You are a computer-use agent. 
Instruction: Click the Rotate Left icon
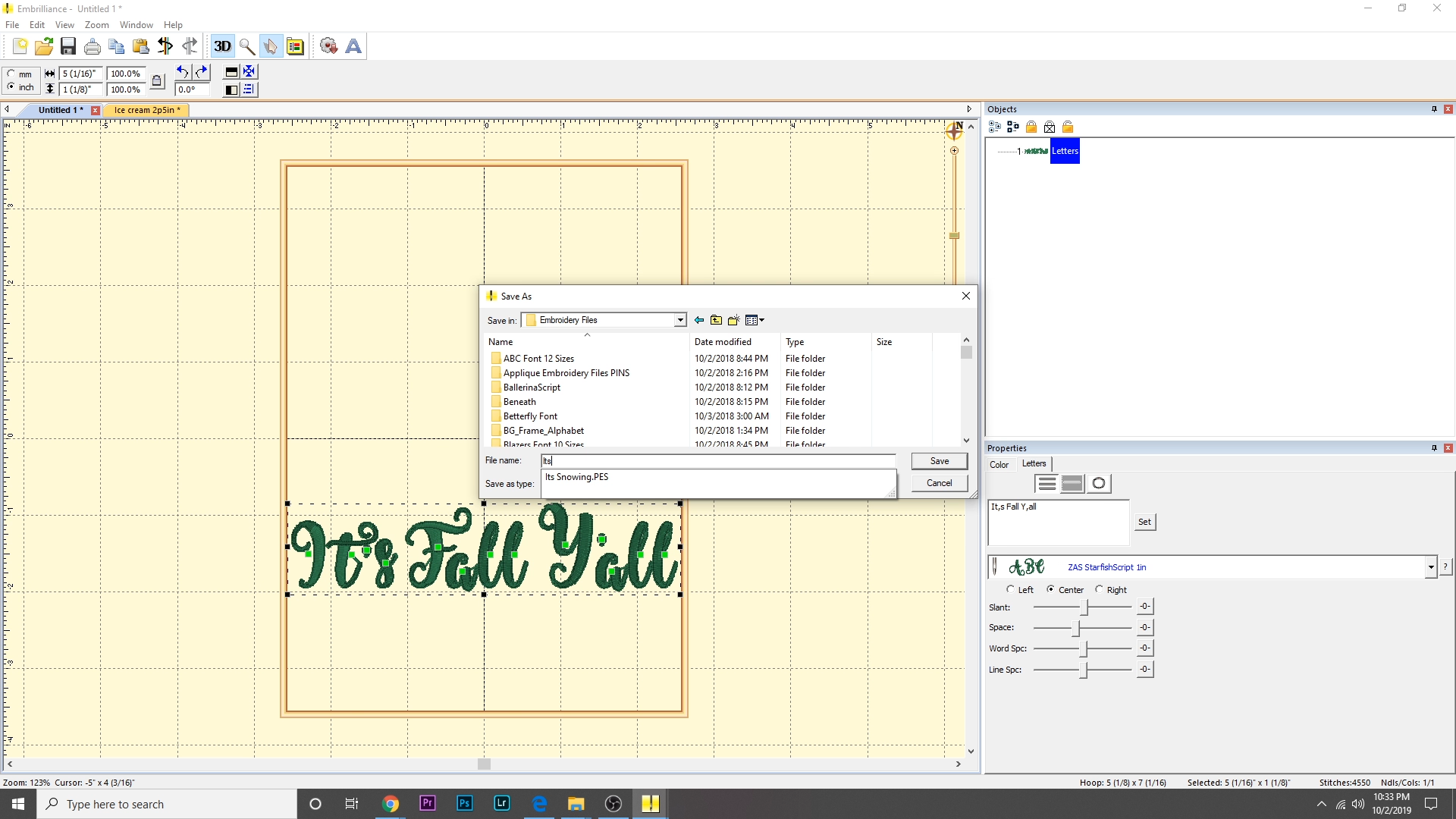183,71
